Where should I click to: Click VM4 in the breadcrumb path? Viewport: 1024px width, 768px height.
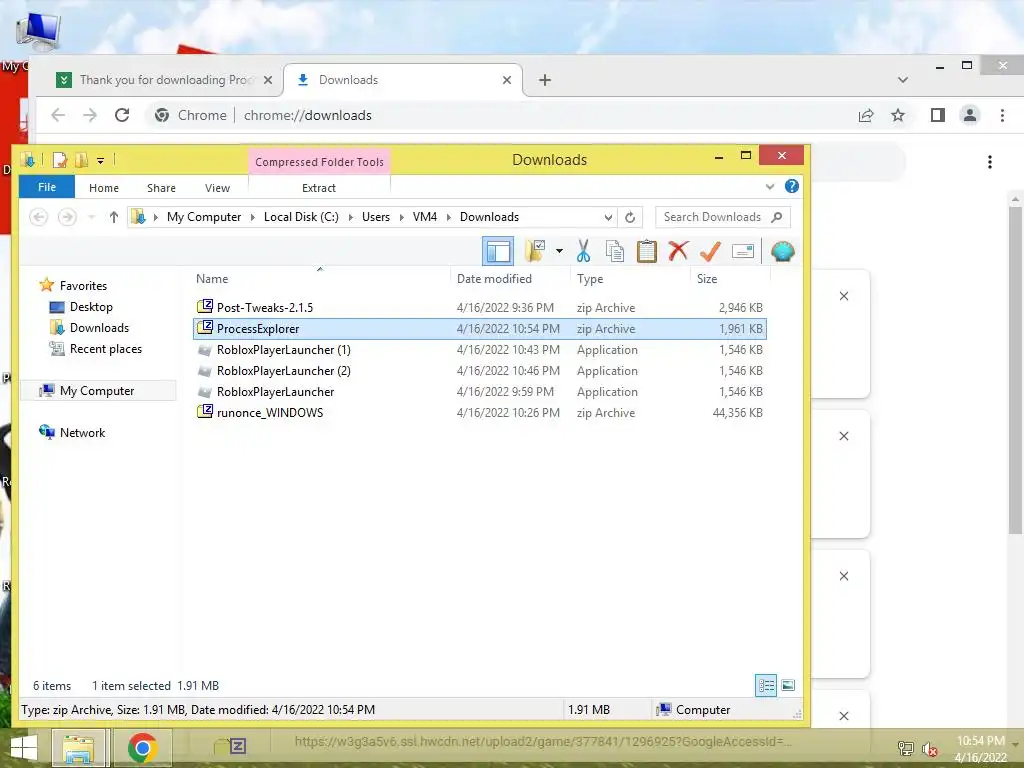click(x=424, y=217)
